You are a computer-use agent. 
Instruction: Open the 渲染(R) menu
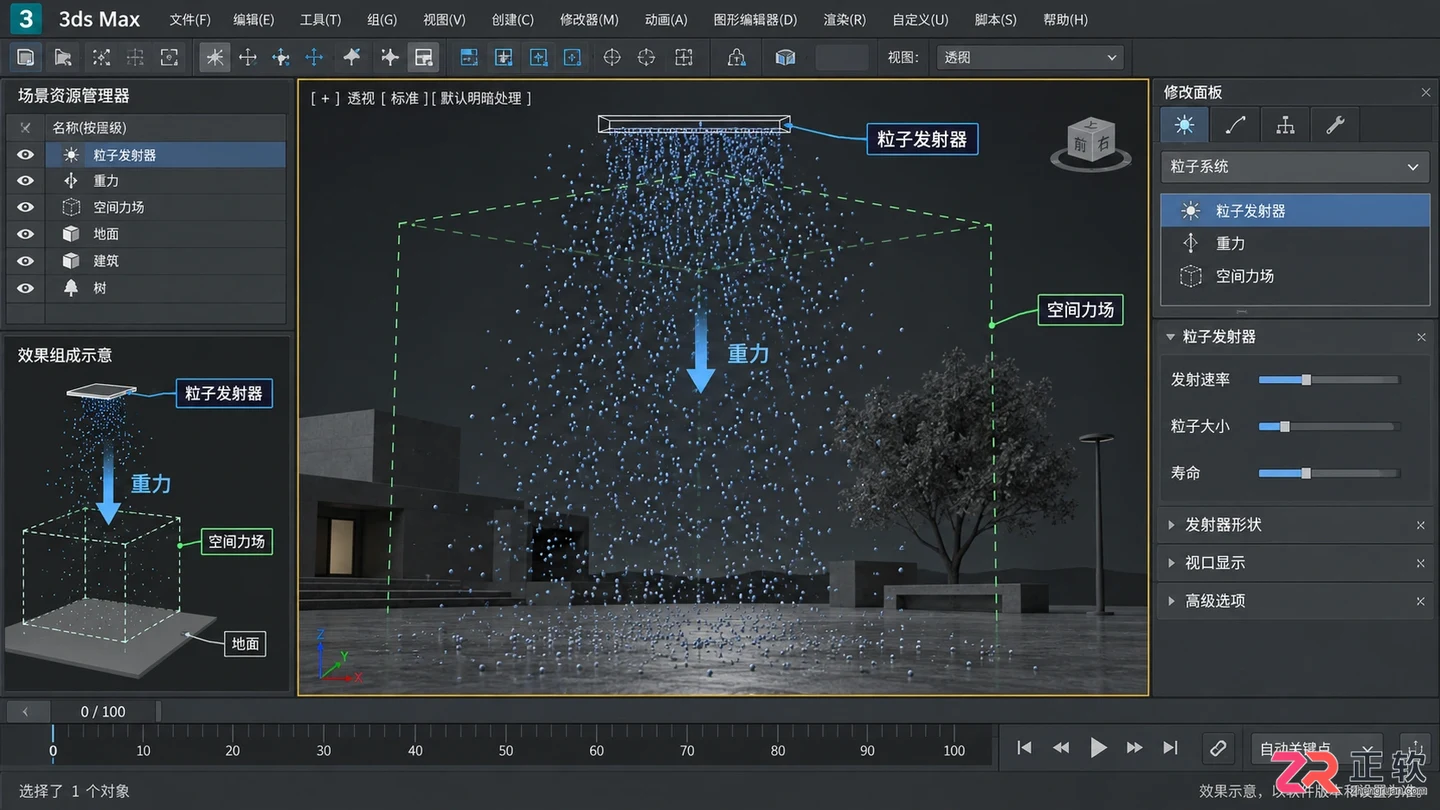(x=845, y=20)
